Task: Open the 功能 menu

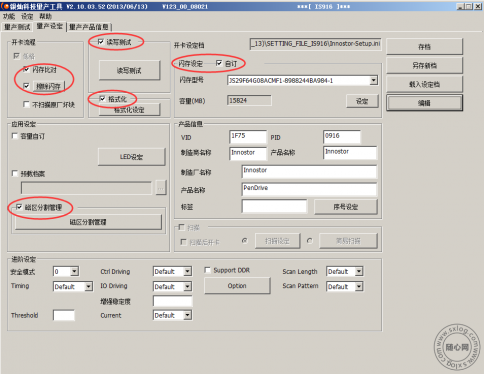Action: (x=9, y=16)
